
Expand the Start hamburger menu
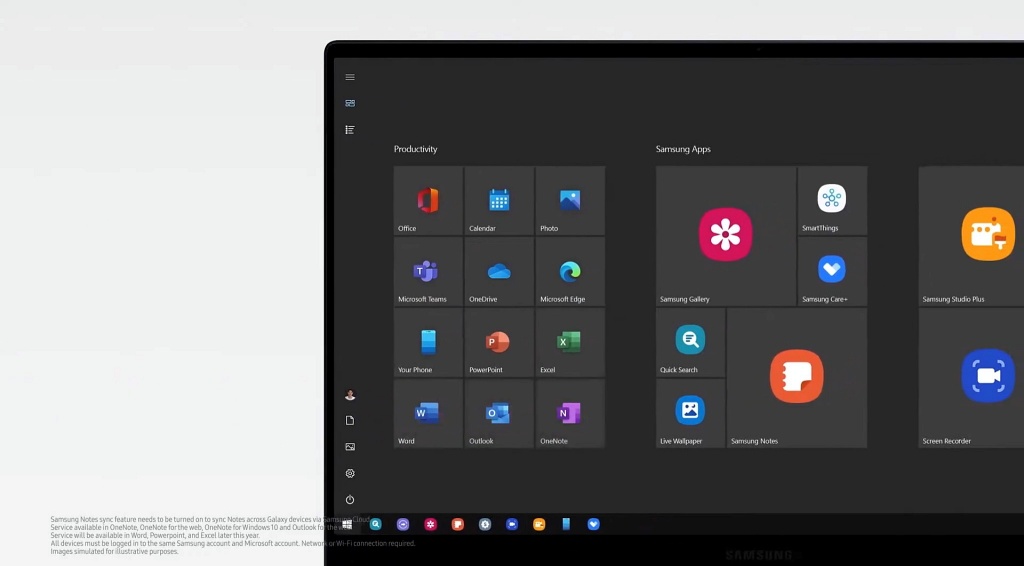[350, 77]
